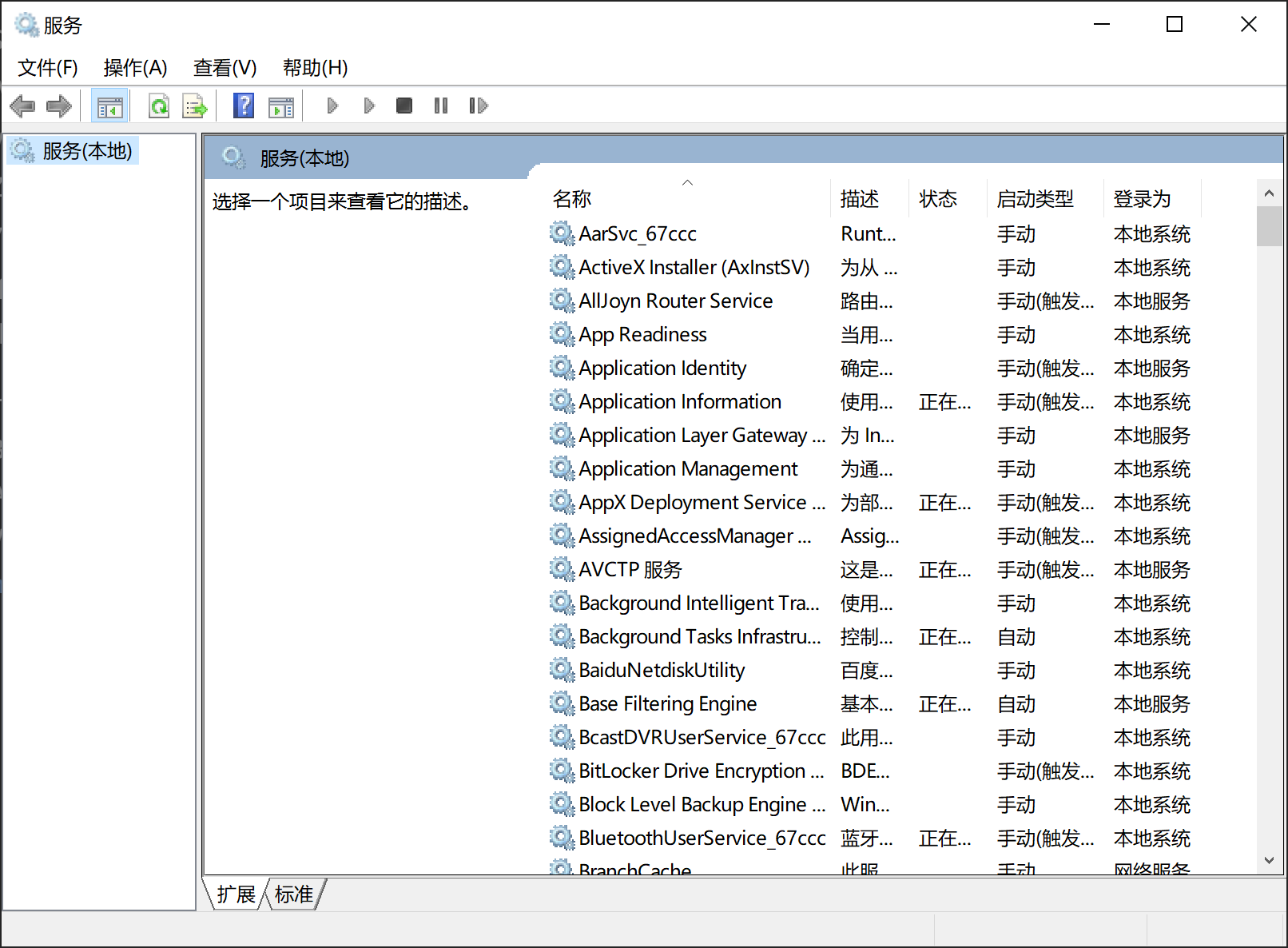
Task: Open the 操作 menu
Action: click(x=134, y=68)
